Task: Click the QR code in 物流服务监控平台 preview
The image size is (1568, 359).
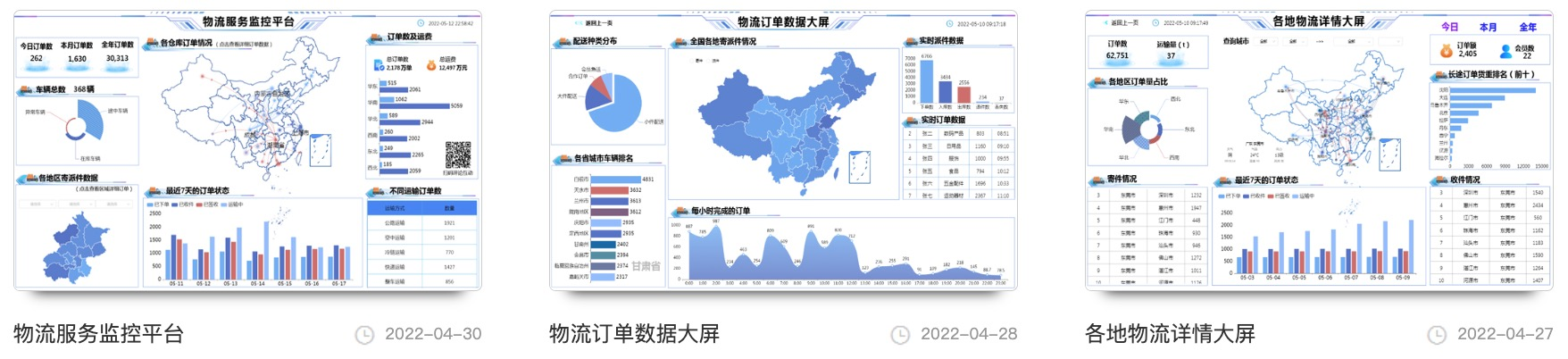Action: (x=458, y=155)
